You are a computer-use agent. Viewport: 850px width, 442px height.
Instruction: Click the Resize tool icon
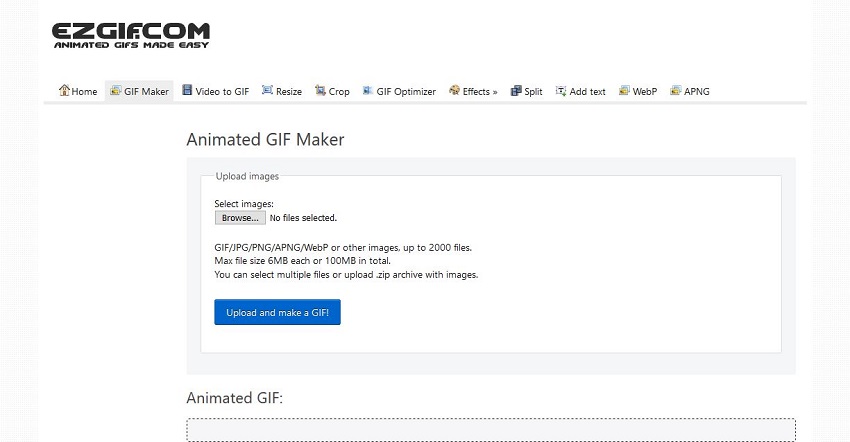(267, 91)
